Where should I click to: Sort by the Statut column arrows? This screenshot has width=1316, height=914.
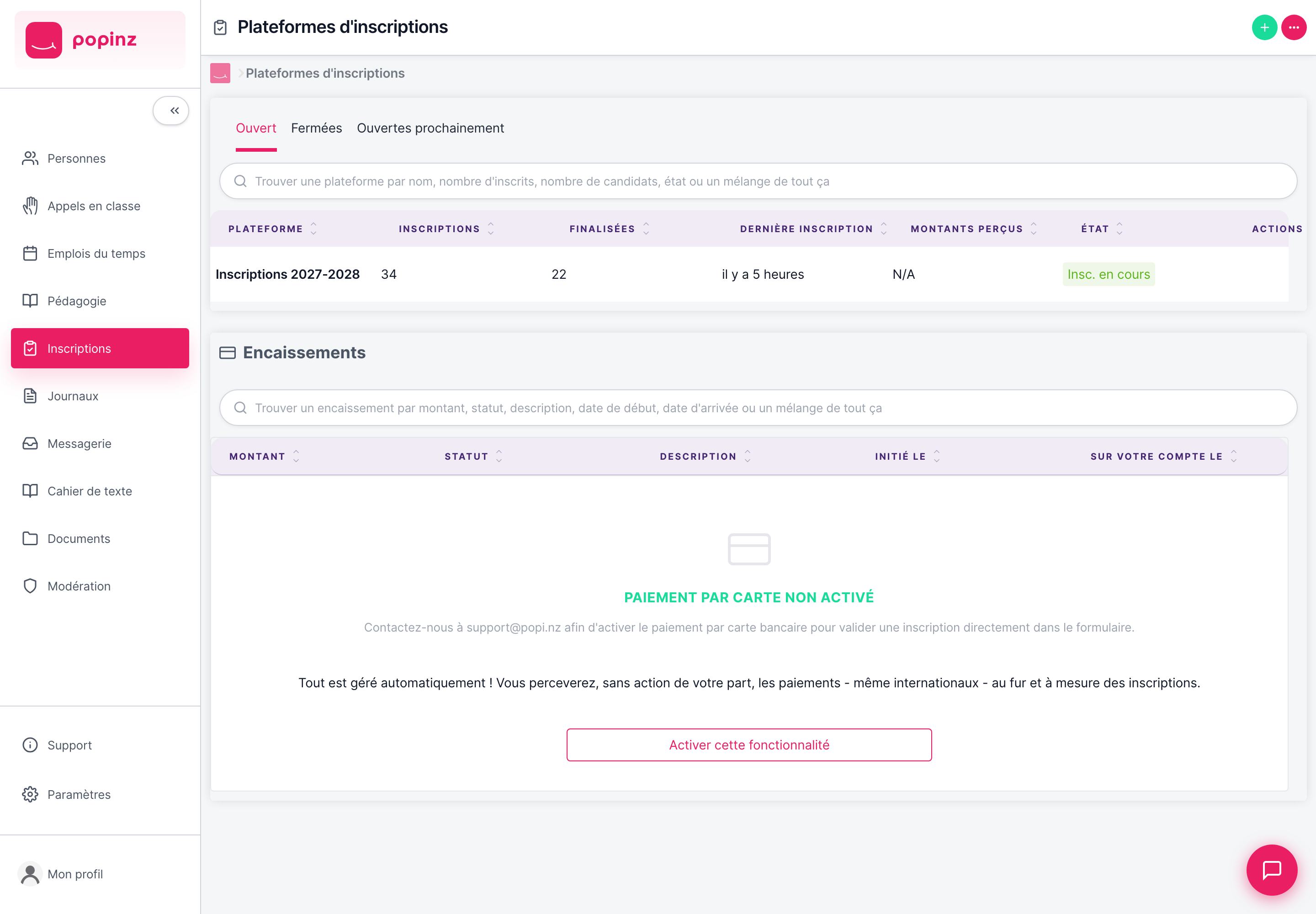499,456
